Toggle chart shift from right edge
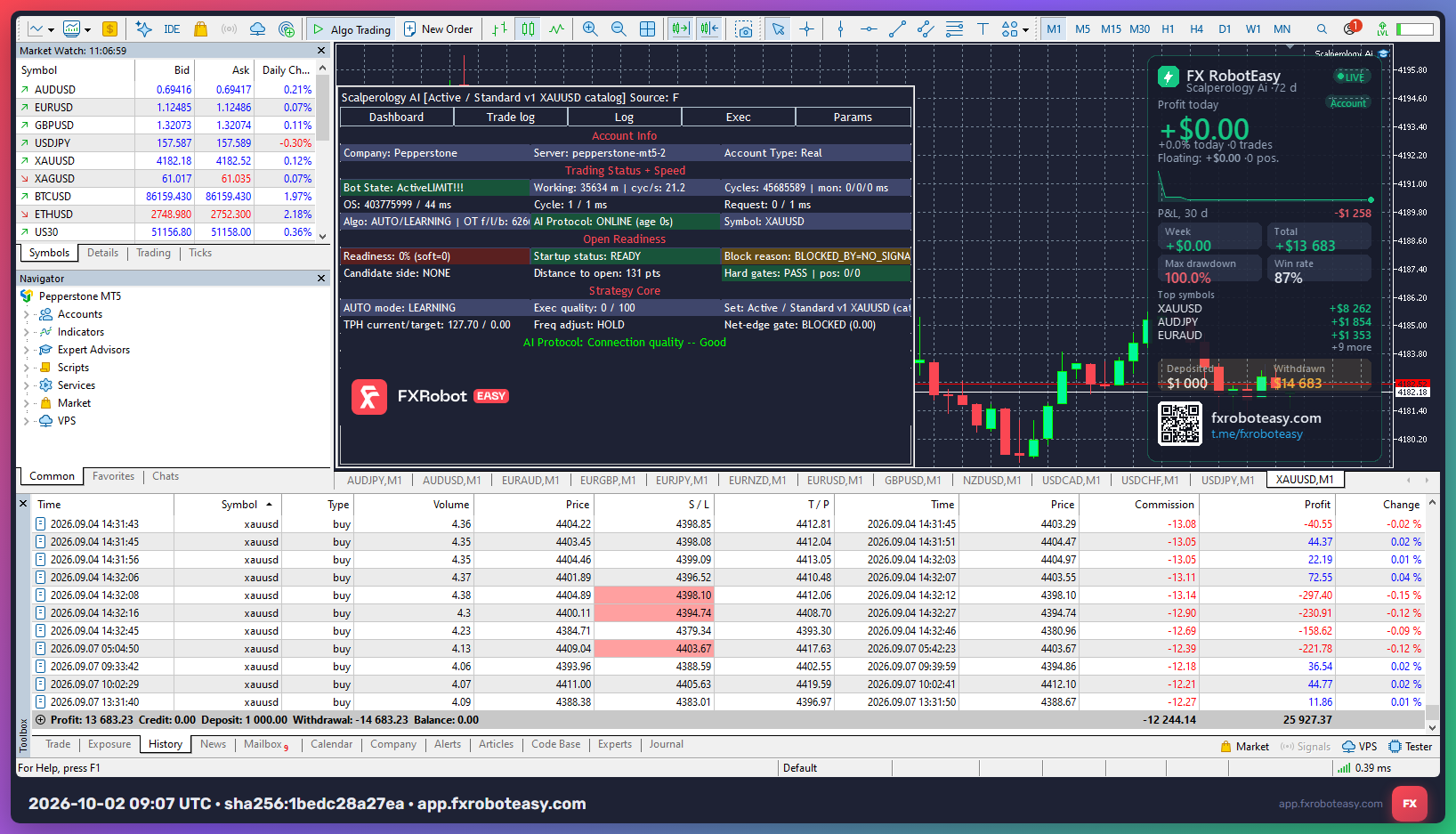 tap(709, 29)
